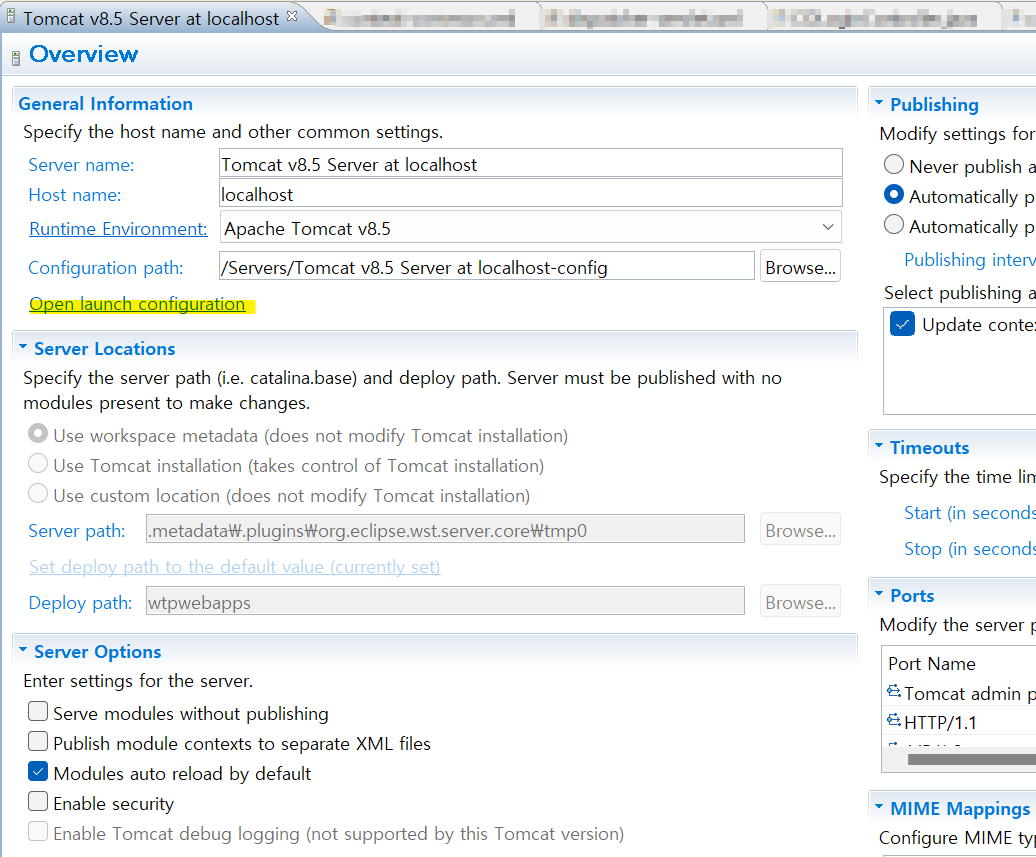The height and width of the screenshot is (857, 1036).
Task: Click the HTTP/1.1 port row icon
Action: tap(894, 720)
